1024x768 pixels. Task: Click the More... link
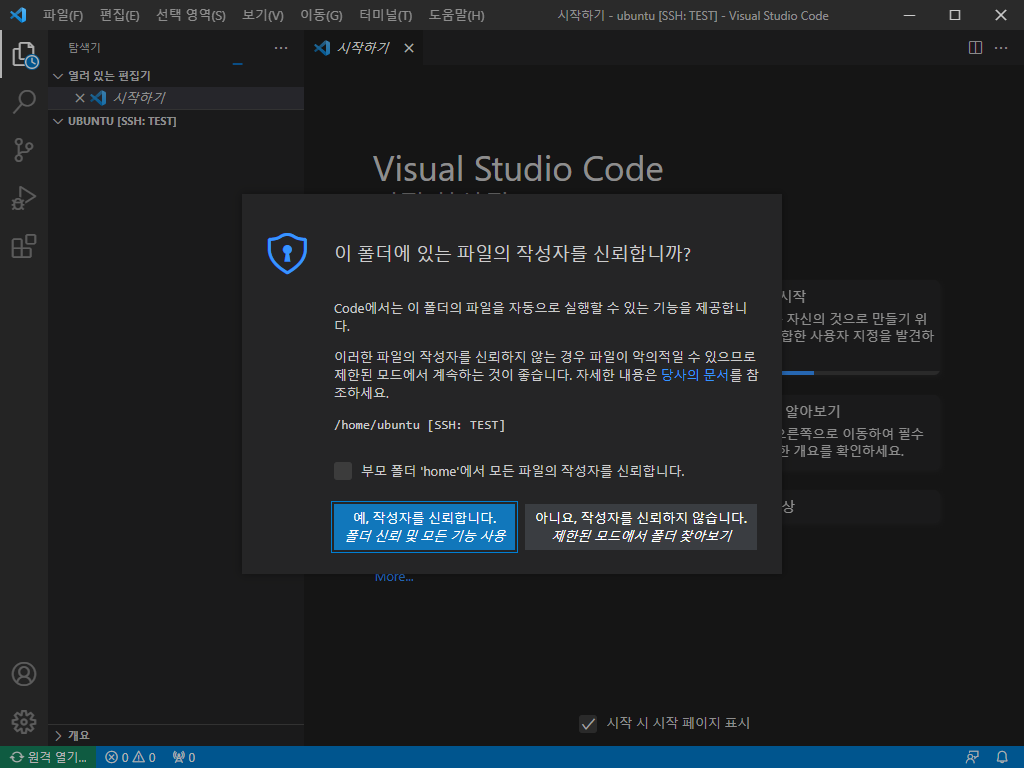point(394,577)
